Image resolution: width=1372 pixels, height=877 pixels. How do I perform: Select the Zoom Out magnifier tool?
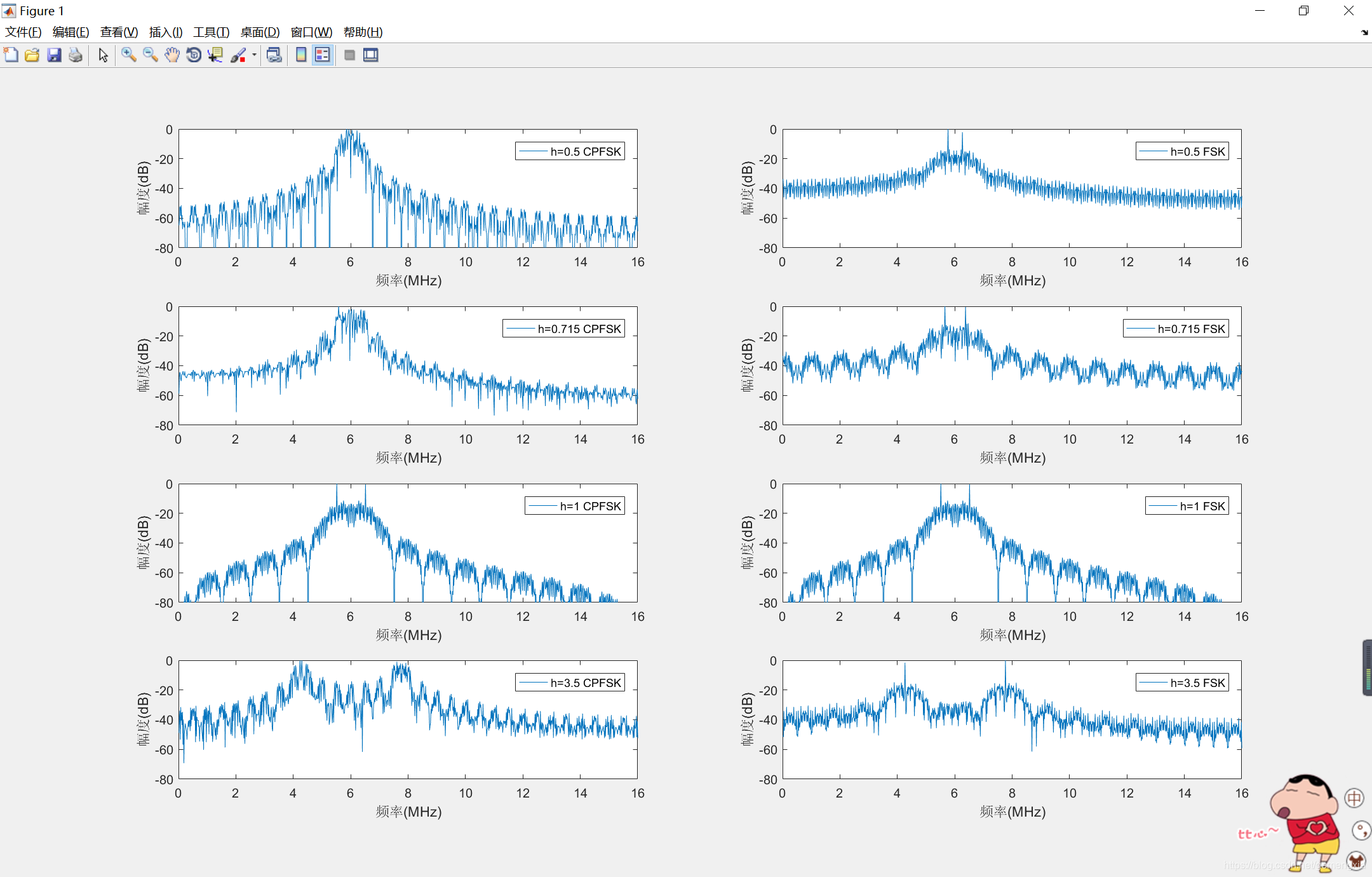(x=151, y=55)
